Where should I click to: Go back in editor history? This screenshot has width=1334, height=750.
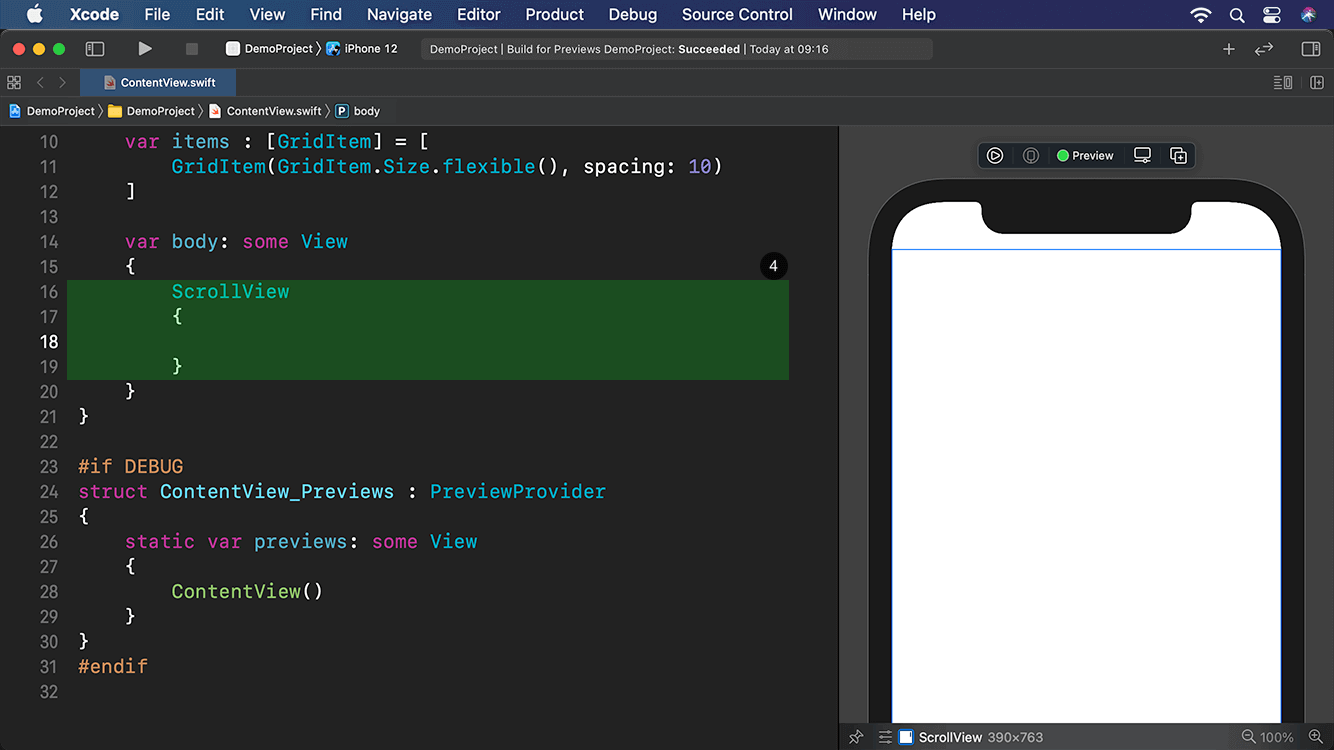tap(40, 83)
